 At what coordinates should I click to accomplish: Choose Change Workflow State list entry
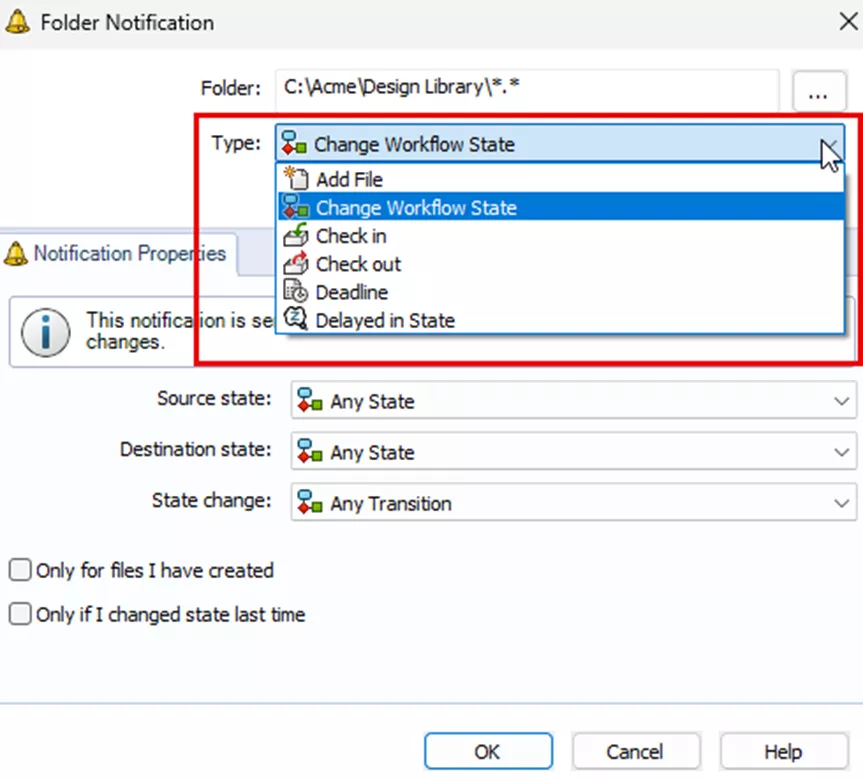click(x=560, y=207)
